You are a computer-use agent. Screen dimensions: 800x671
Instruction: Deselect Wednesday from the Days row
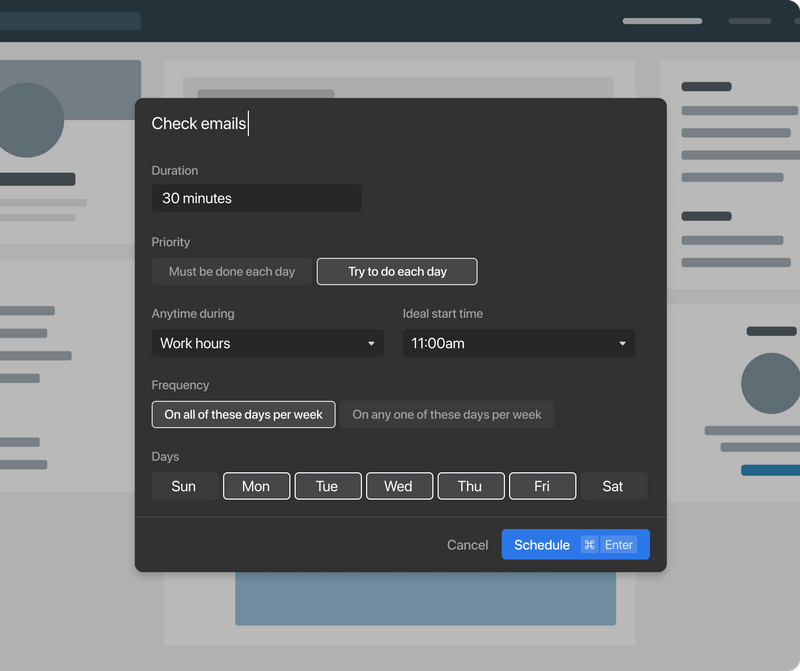pyautogui.click(x=399, y=486)
